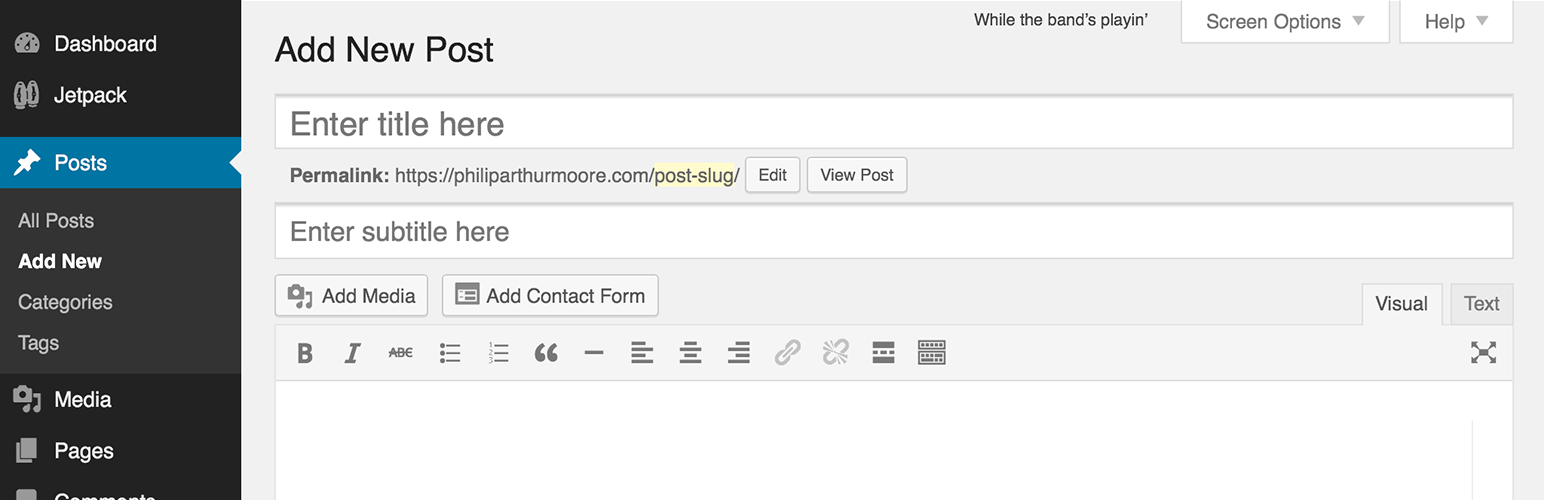Insert a blockquote
Viewport: 1544px width, 500px height.
(x=546, y=353)
